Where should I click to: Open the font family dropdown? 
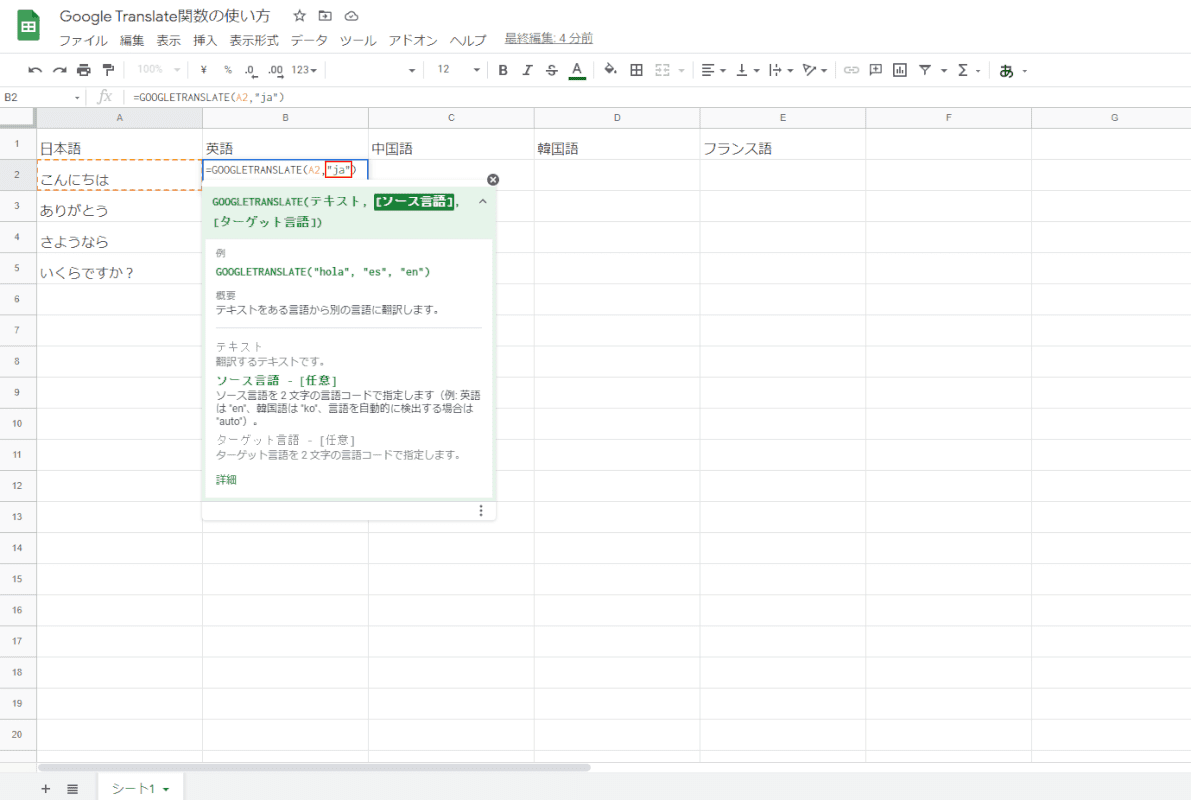coord(374,70)
